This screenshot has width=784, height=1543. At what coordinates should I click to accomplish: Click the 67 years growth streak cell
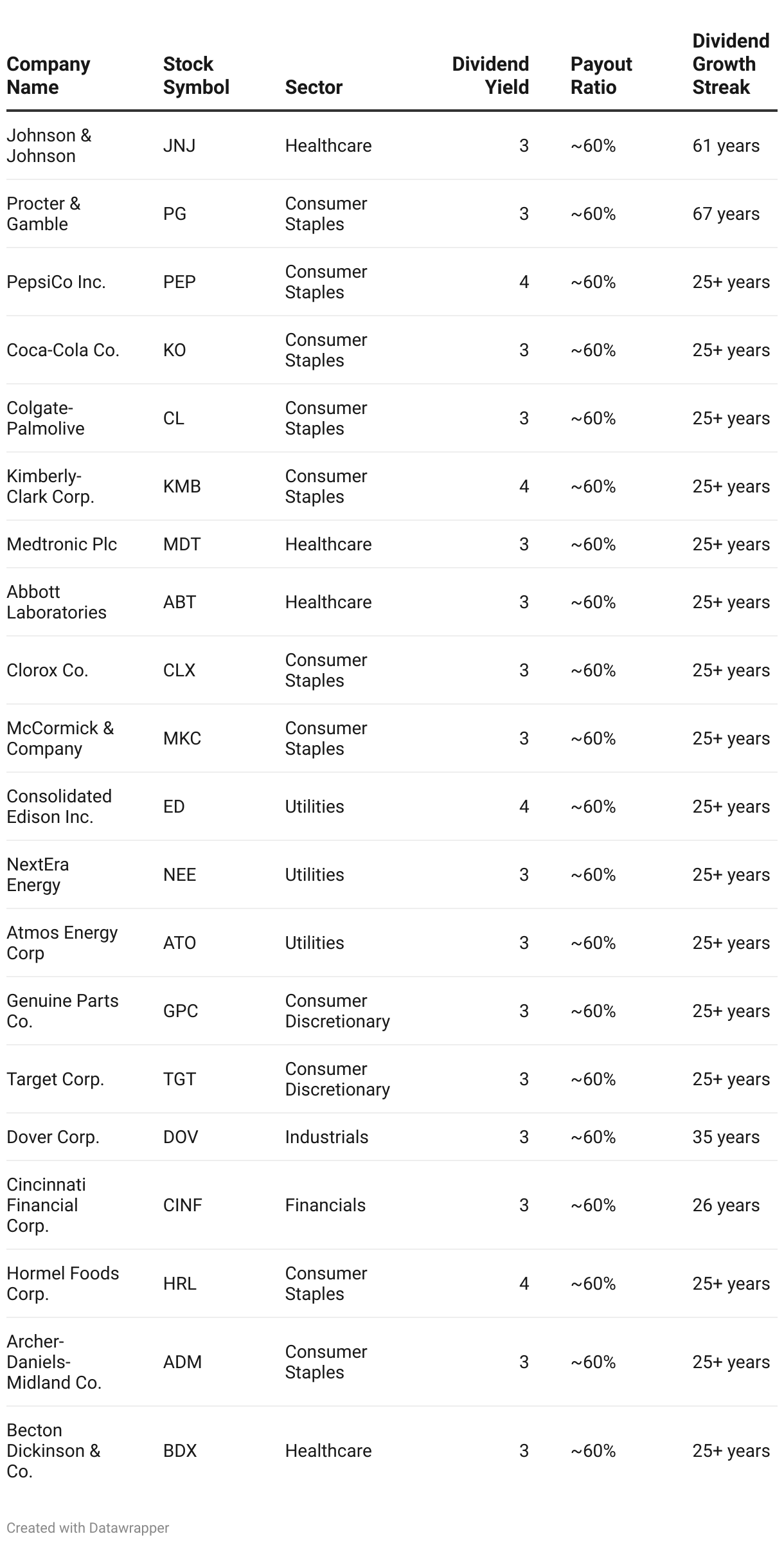(726, 214)
